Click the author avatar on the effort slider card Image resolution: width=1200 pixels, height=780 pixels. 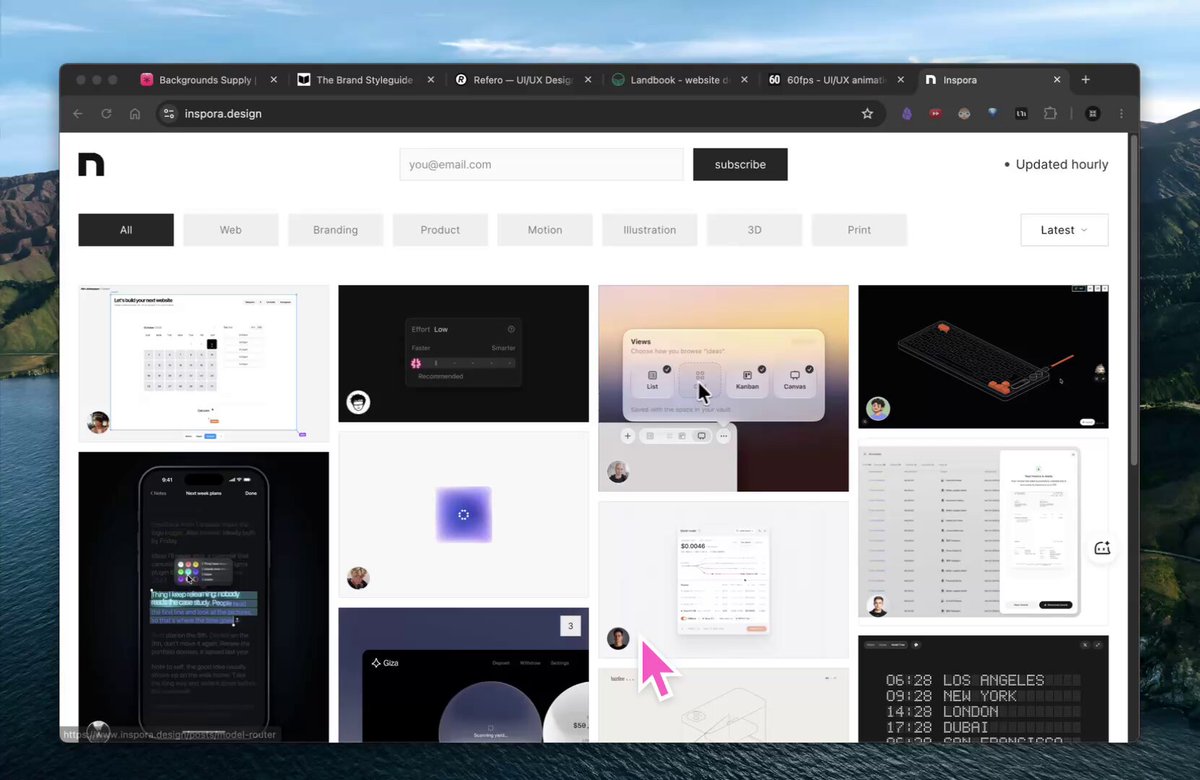click(x=358, y=402)
